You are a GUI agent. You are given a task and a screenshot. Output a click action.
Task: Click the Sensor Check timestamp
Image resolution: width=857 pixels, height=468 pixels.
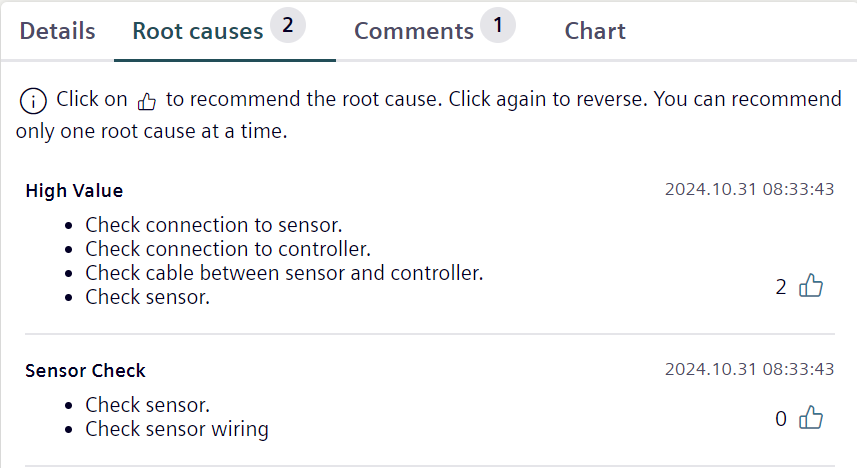tap(749, 369)
